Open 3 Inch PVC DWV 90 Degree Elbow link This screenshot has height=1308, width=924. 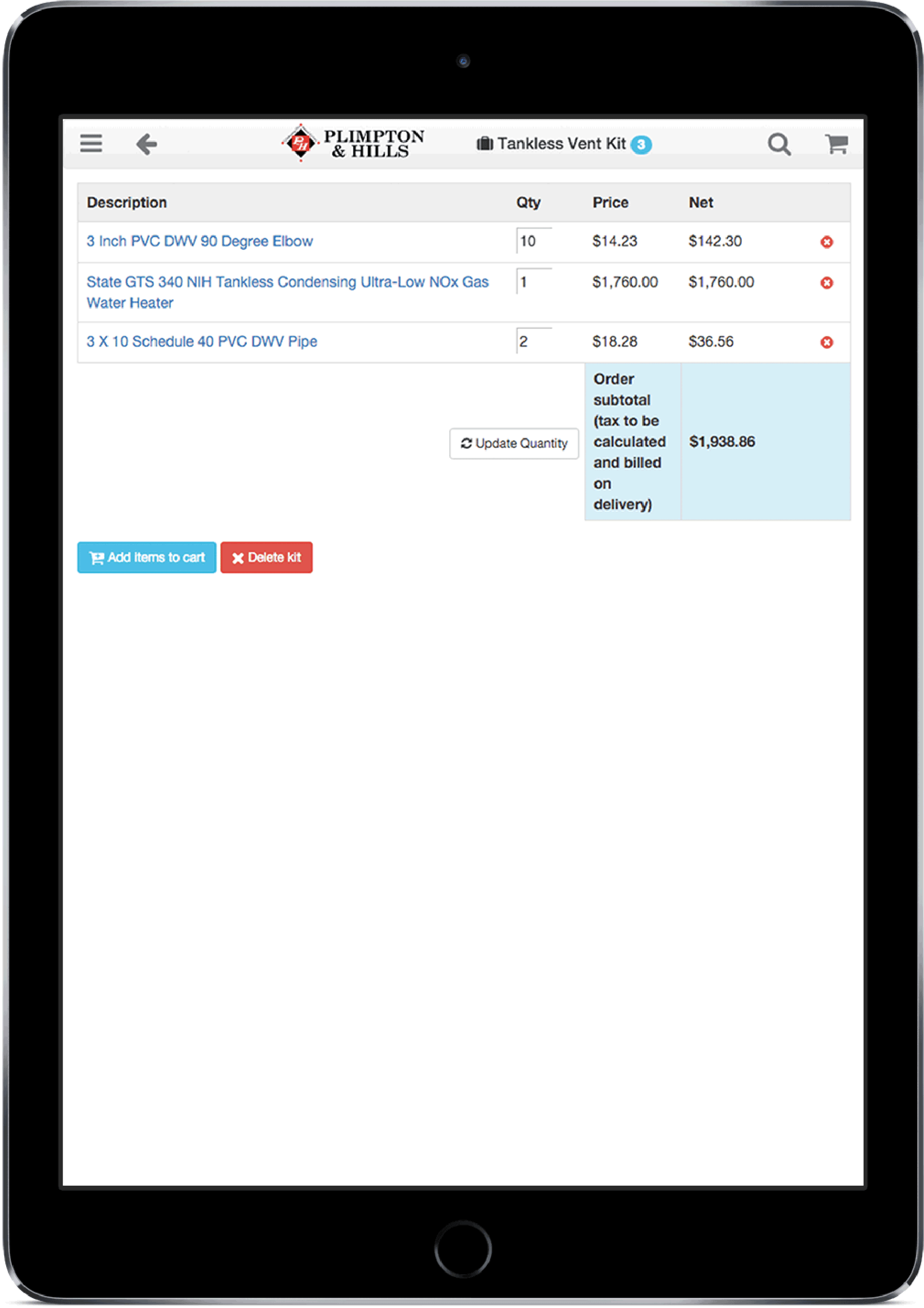click(x=200, y=241)
